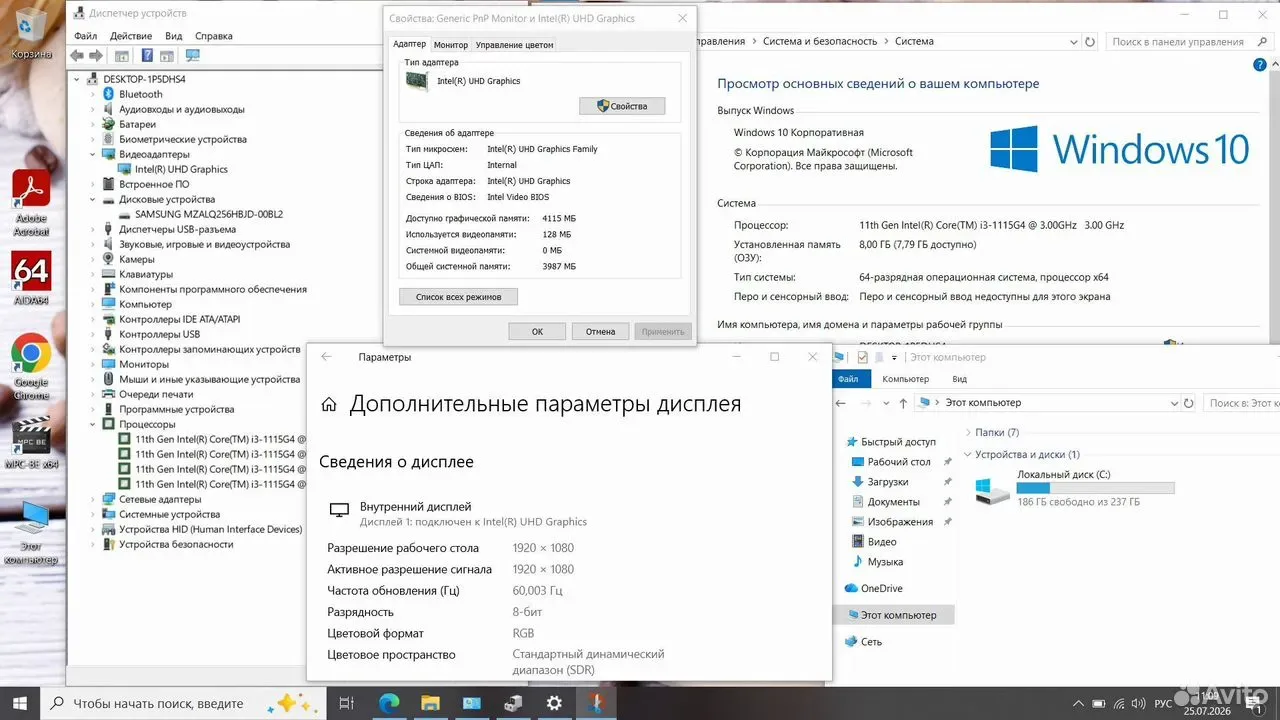Click the taskbar search box

[186, 703]
